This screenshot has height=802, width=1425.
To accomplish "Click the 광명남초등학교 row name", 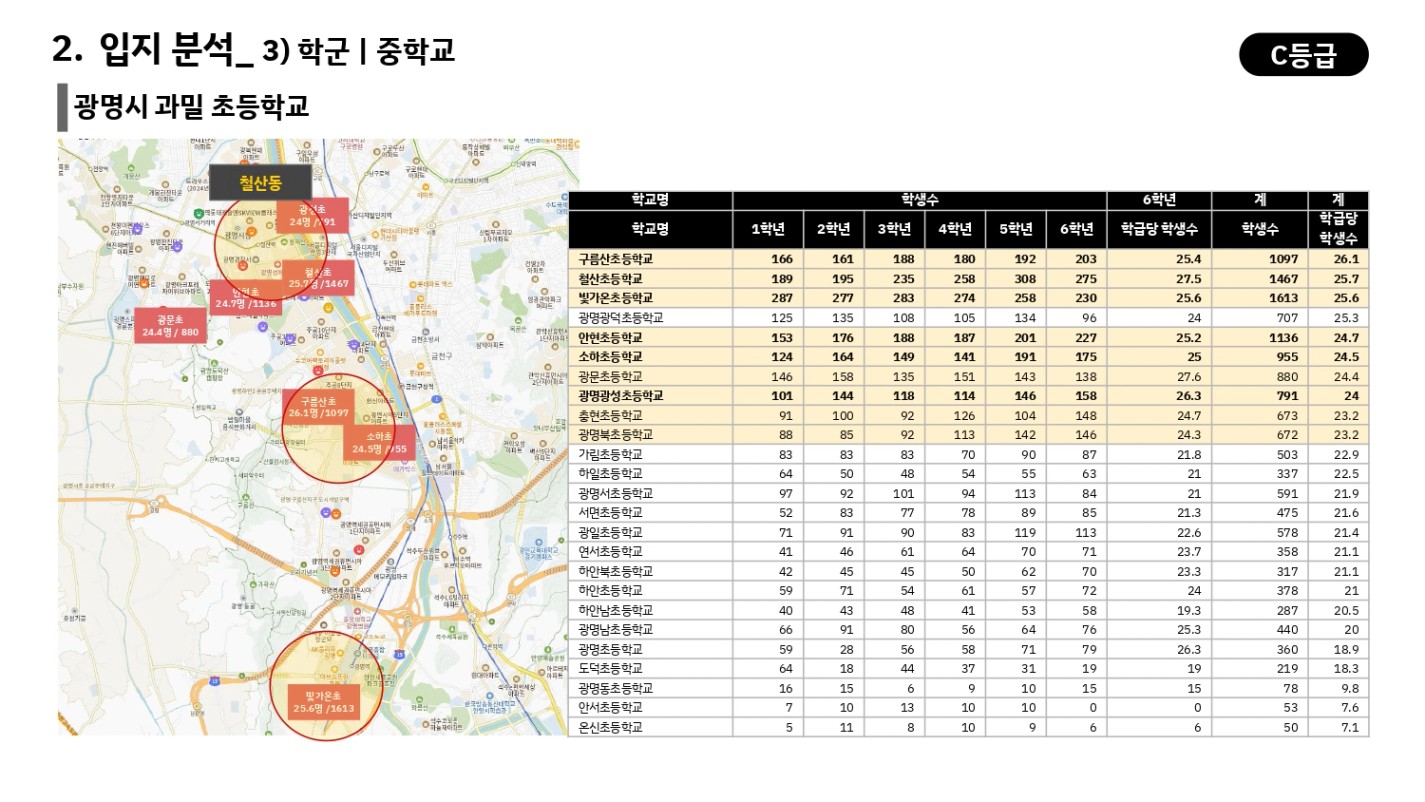I will coord(615,630).
